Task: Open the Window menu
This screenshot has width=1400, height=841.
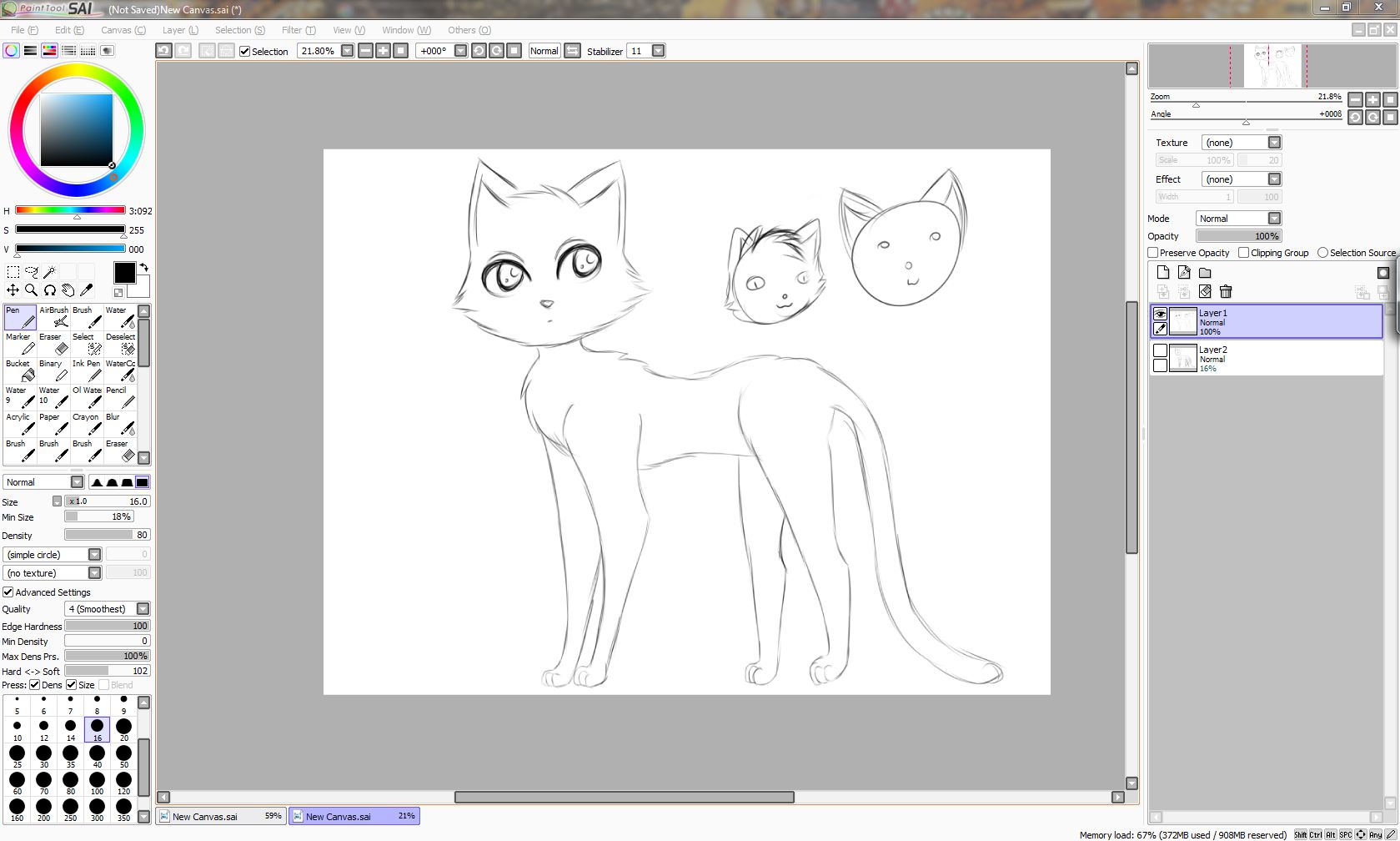Action: click(406, 30)
